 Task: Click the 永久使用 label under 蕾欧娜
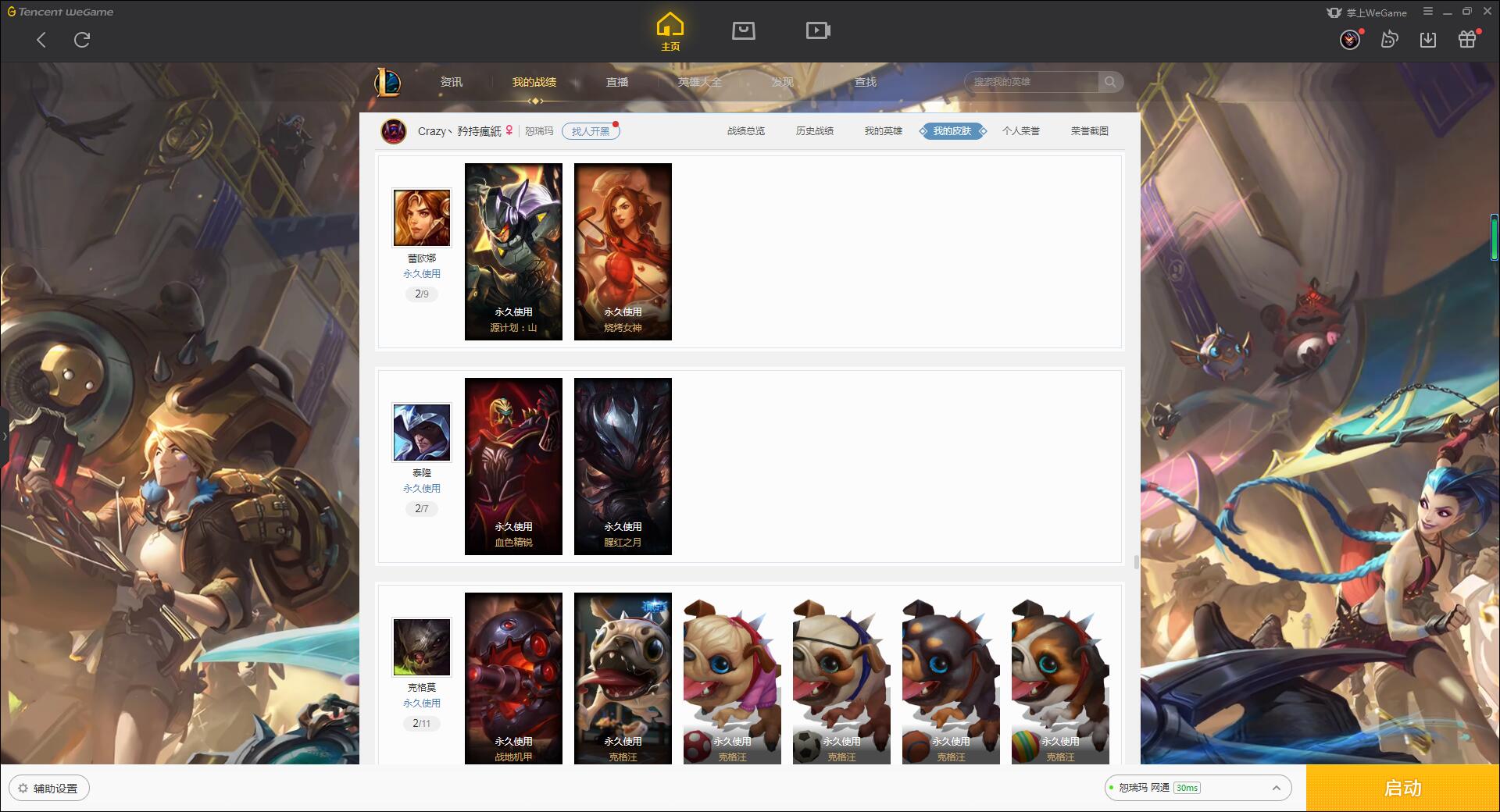click(422, 274)
